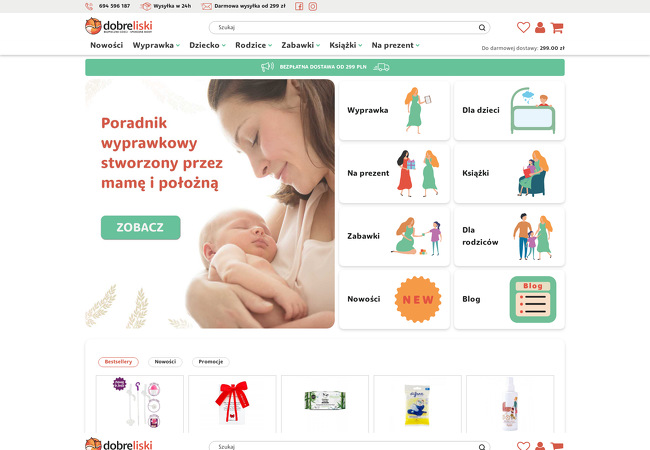
Task: Select the Bestsellery tab
Action: pos(118,362)
